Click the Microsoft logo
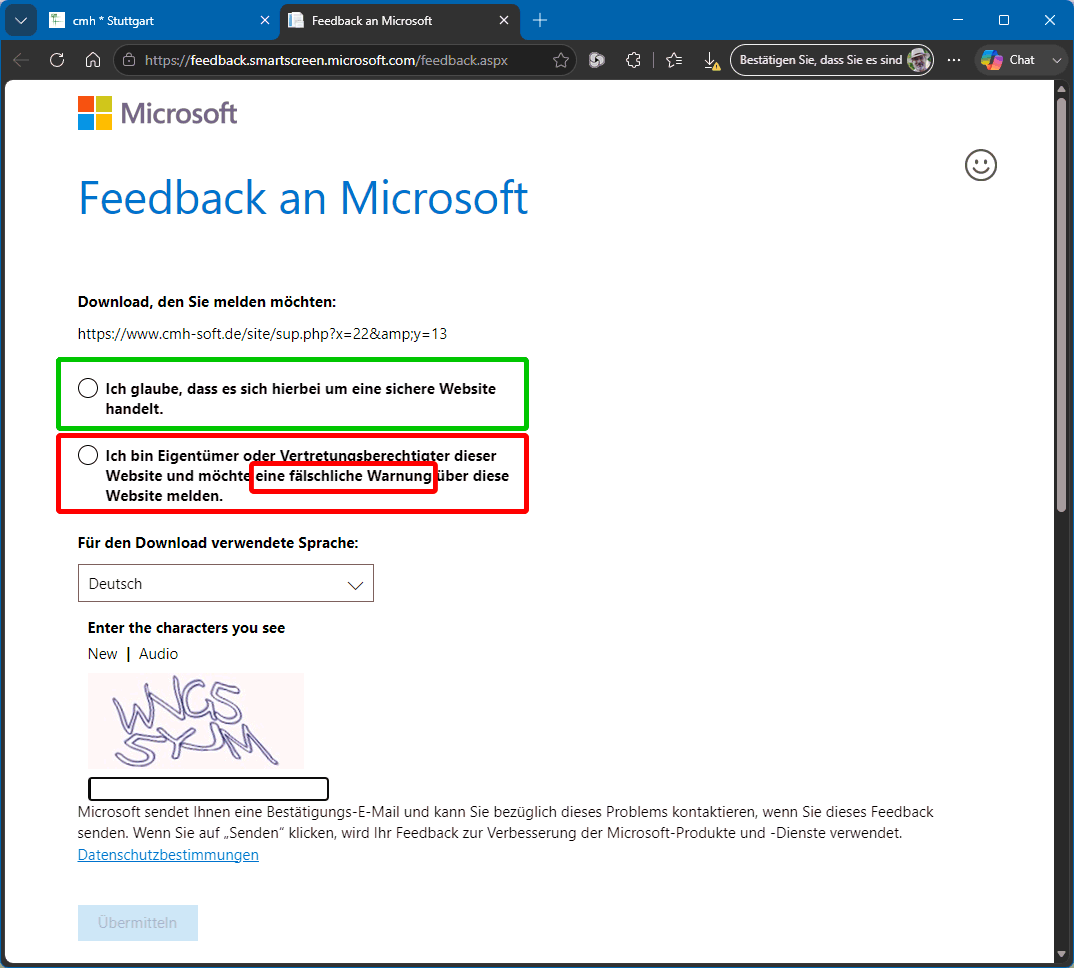Viewport: 1074px width, 968px height. [158, 113]
